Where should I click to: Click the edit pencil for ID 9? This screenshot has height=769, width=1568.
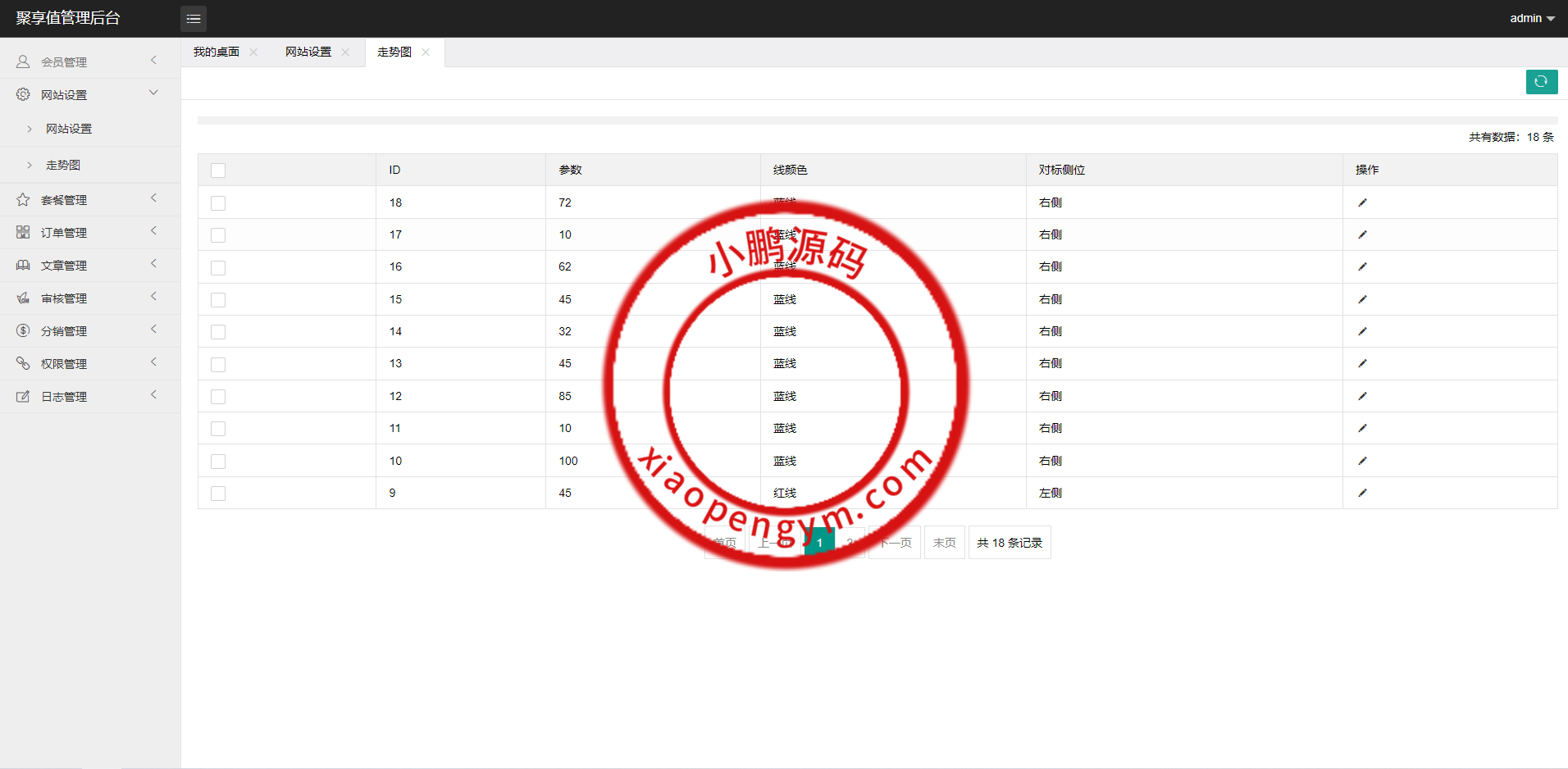click(x=1362, y=493)
